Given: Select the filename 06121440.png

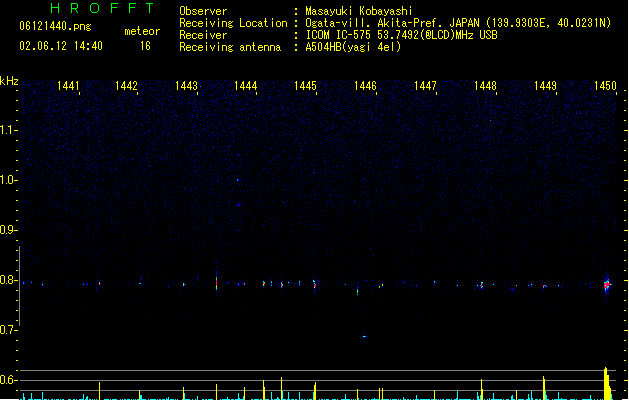Looking at the screenshot, I should [x=55, y=26].
